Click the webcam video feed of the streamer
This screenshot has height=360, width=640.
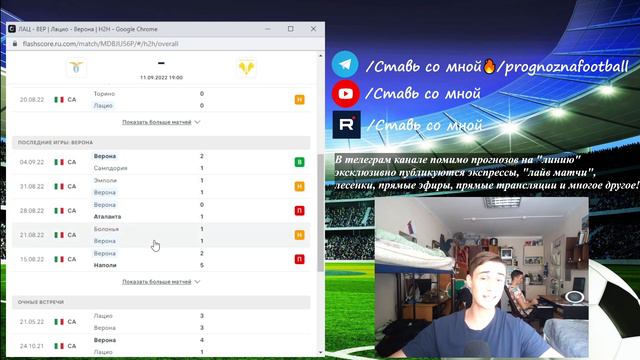(x=482, y=278)
